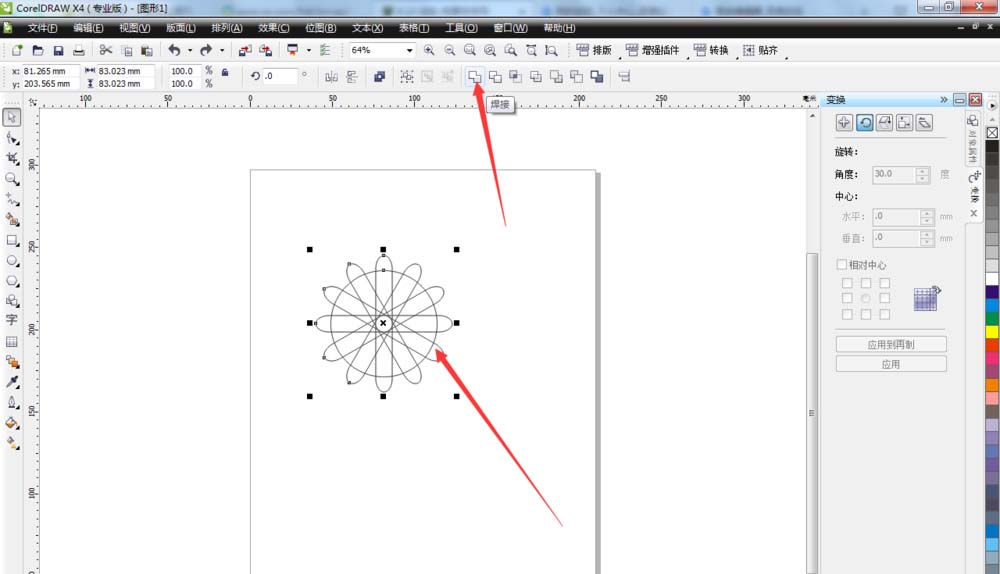Open the 位图(B) menu
The height and width of the screenshot is (574, 1000).
(320, 28)
